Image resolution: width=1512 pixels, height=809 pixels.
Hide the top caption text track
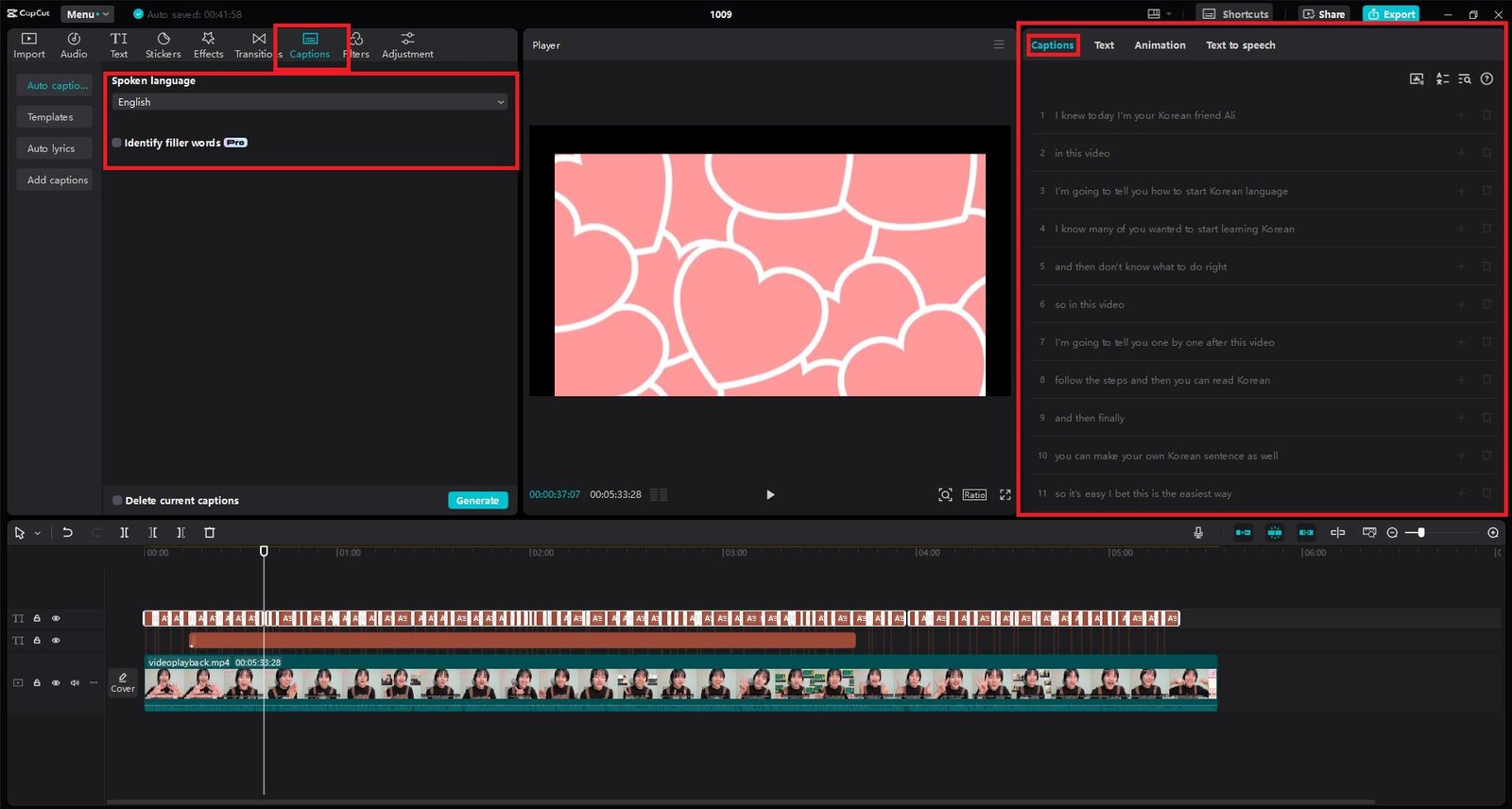tap(56, 618)
